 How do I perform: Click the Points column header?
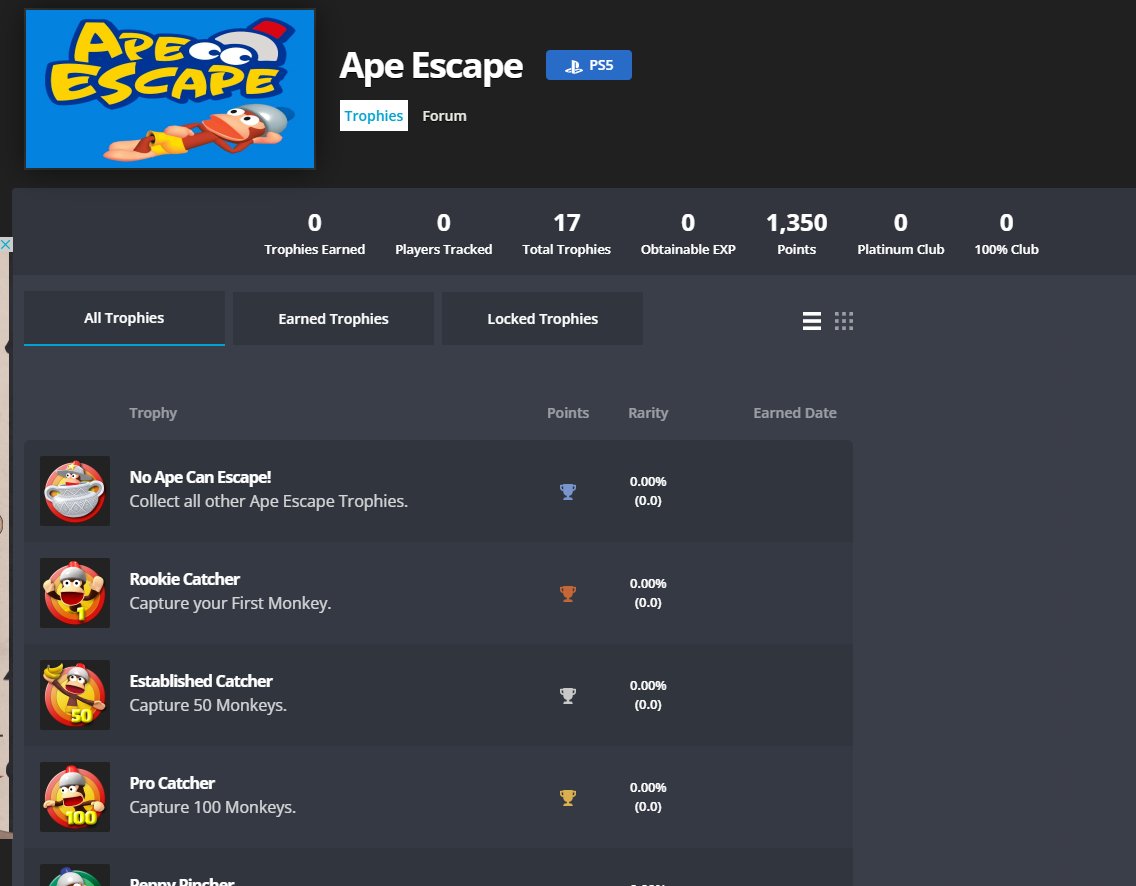568,413
